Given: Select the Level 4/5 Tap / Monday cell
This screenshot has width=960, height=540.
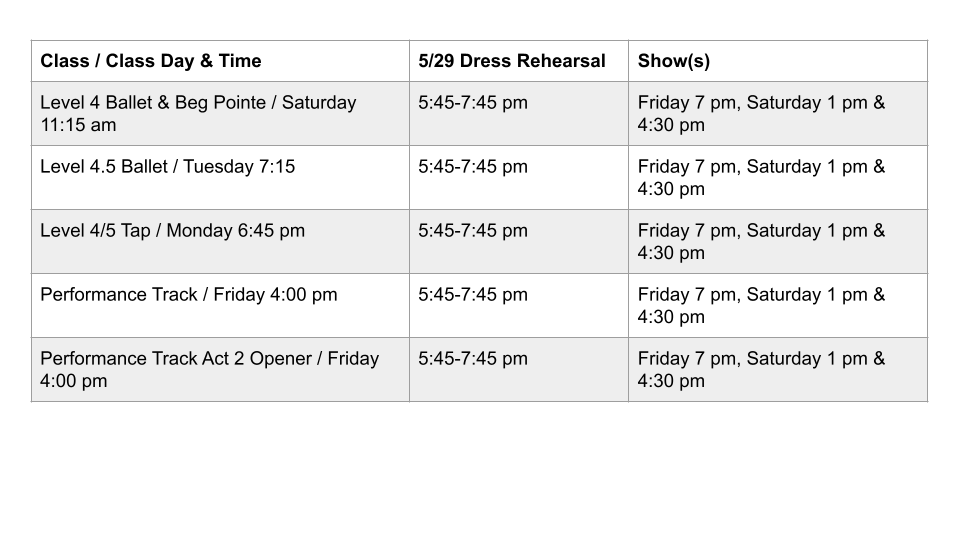Looking at the screenshot, I should click(220, 241).
